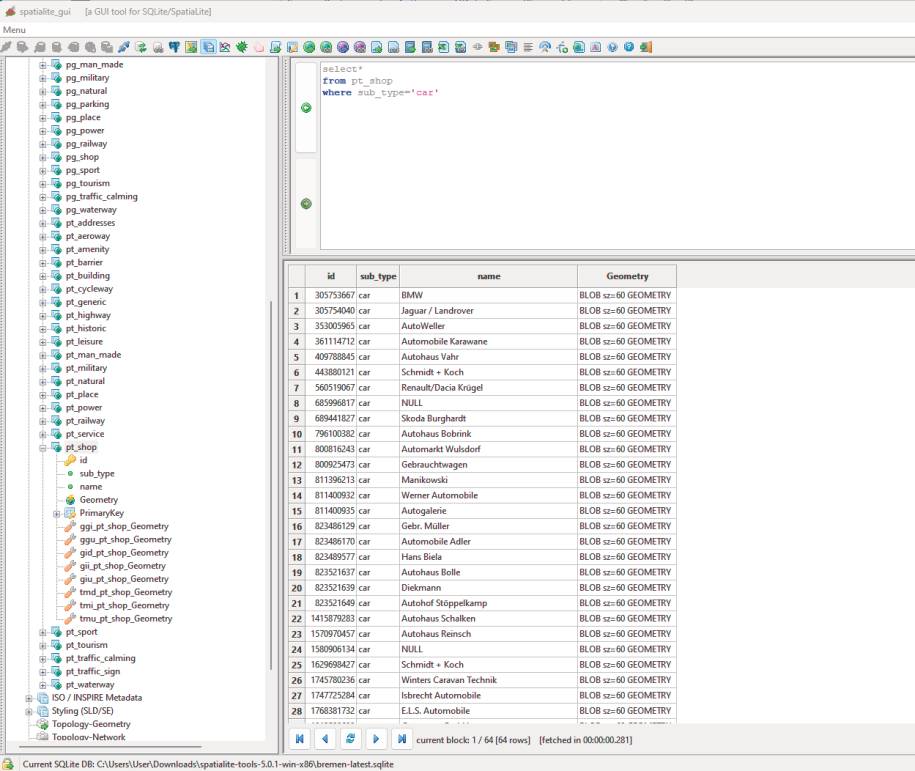Jump to the last result block
915x771 pixels.
(402, 739)
